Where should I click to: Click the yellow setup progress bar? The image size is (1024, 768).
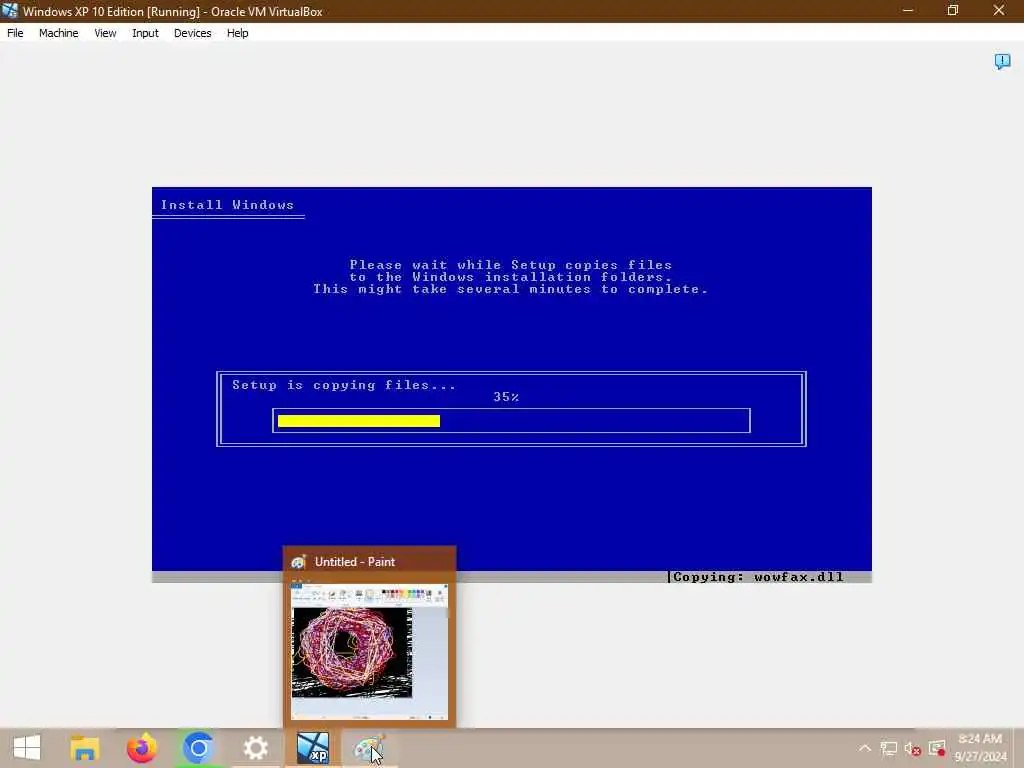click(x=359, y=421)
